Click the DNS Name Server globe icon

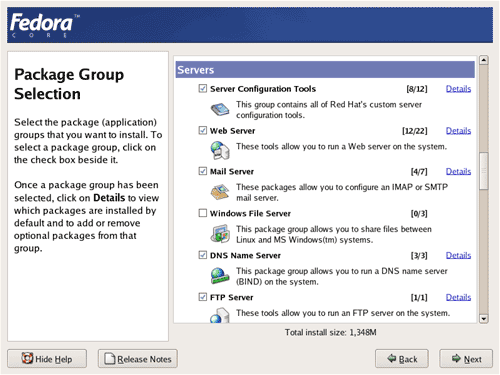click(x=220, y=276)
